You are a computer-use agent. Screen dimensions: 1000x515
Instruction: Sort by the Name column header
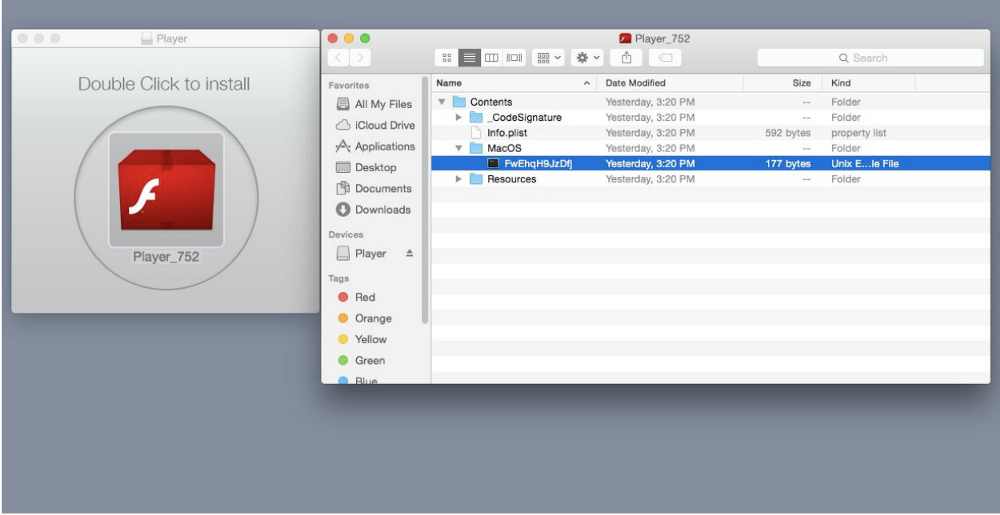click(514, 83)
